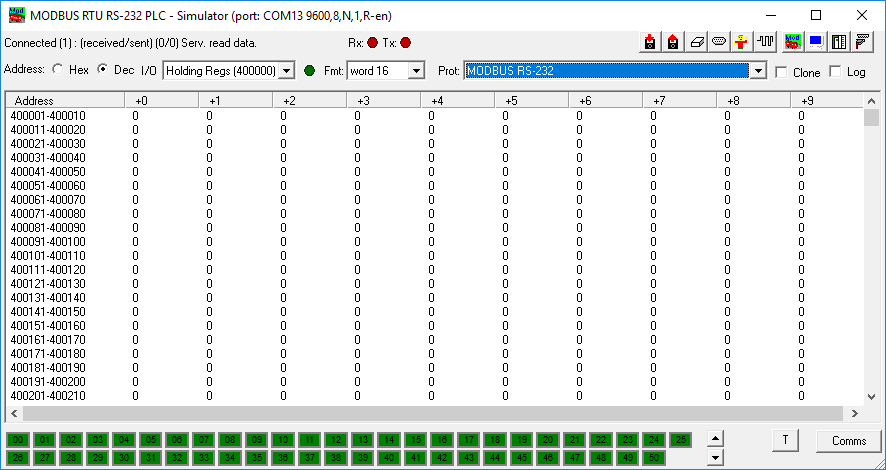This screenshot has width=886, height=470.
Task: Select the Hex address radio button
Action: click(x=57, y=70)
